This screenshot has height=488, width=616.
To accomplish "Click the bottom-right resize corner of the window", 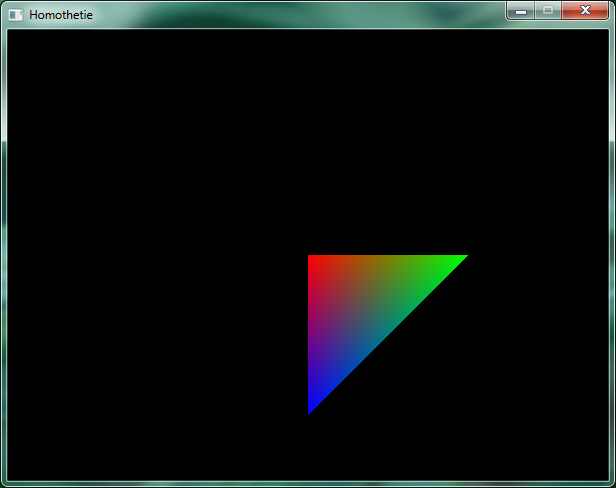I will 612,484.
